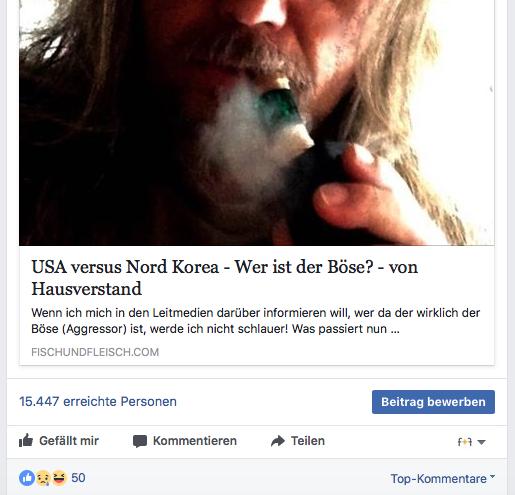Viewport: 515px width, 495px height.
Task: Click the FISCHUNDFLEISCH.COM source domain
Action: [95, 352]
